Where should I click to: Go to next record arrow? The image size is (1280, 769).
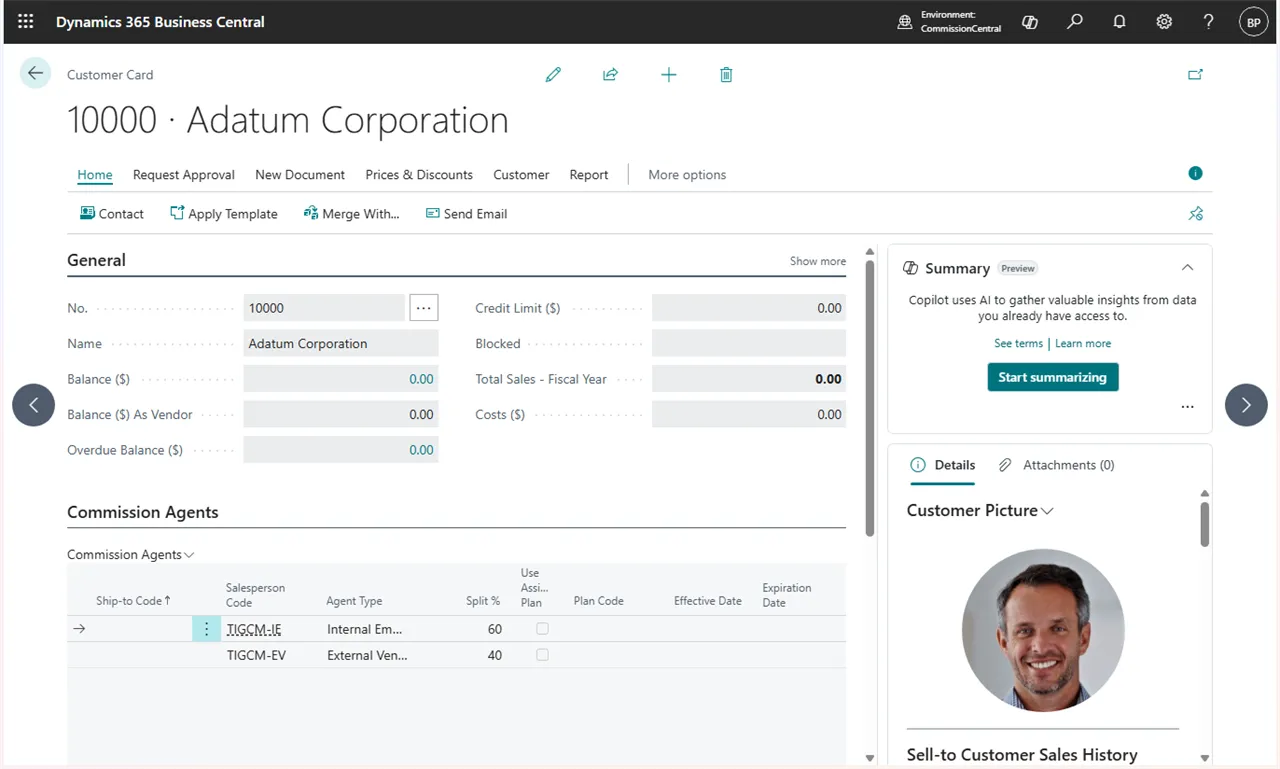1246,405
